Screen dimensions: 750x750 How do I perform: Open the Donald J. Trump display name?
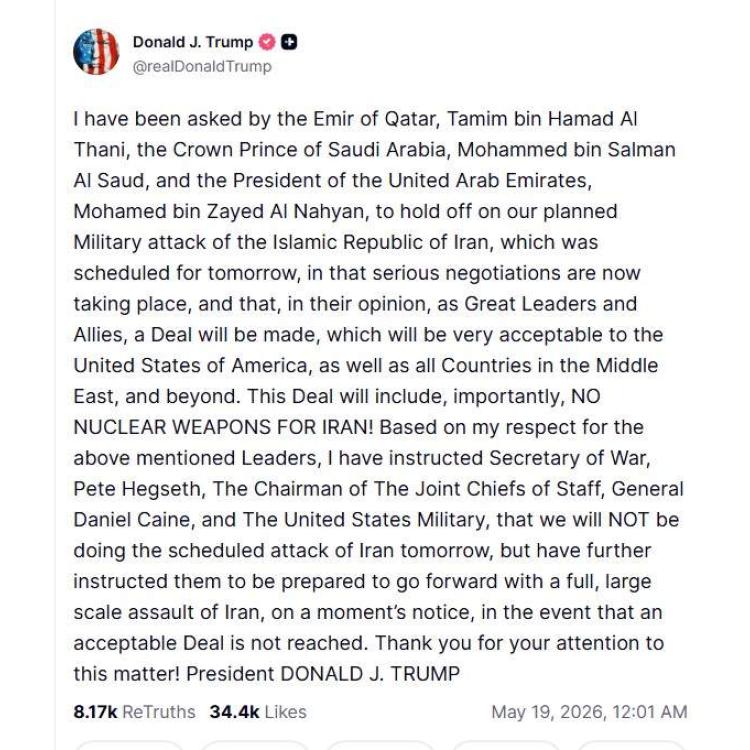(193, 42)
